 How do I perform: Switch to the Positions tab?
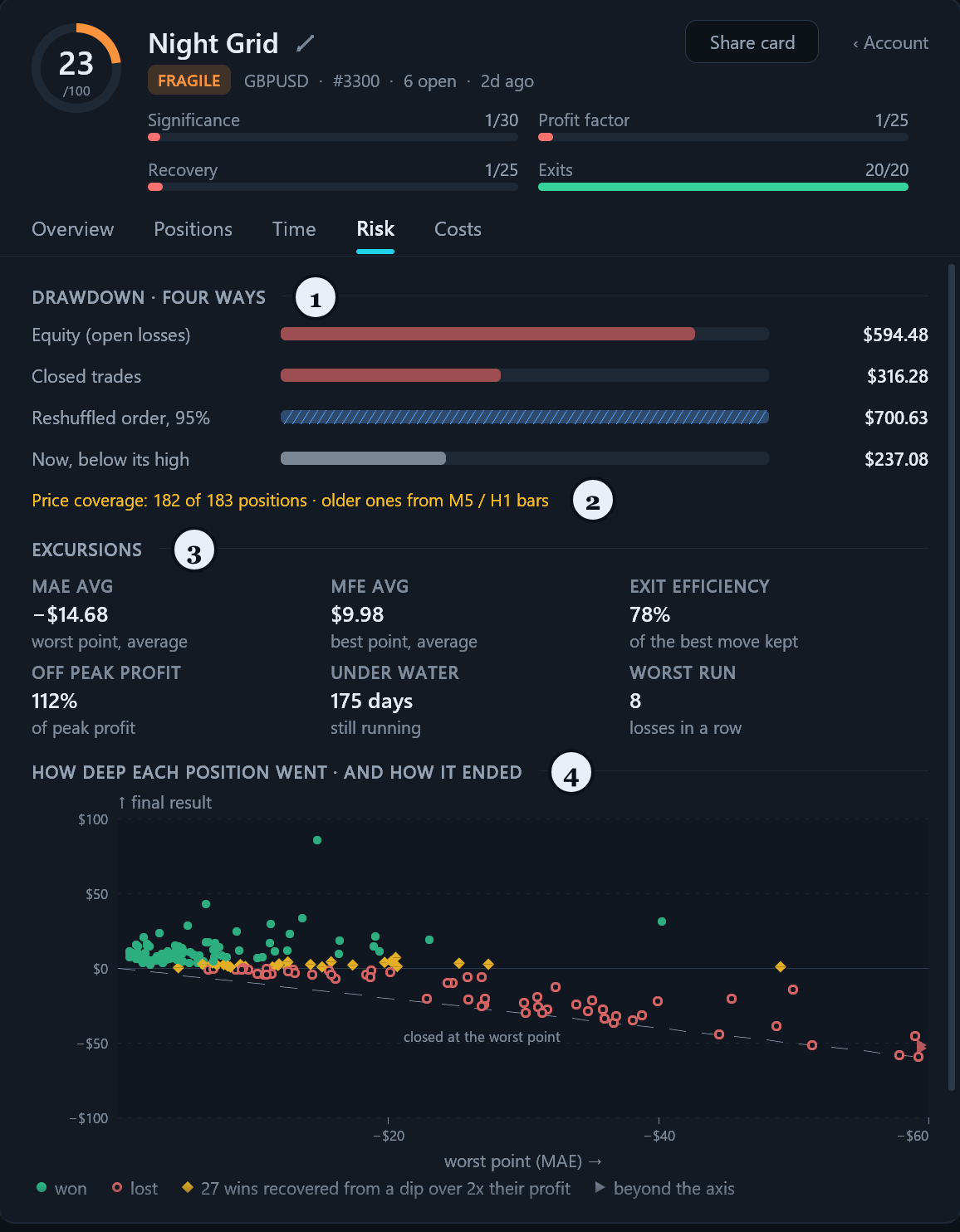pyautogui.click(x=193, y=229)
